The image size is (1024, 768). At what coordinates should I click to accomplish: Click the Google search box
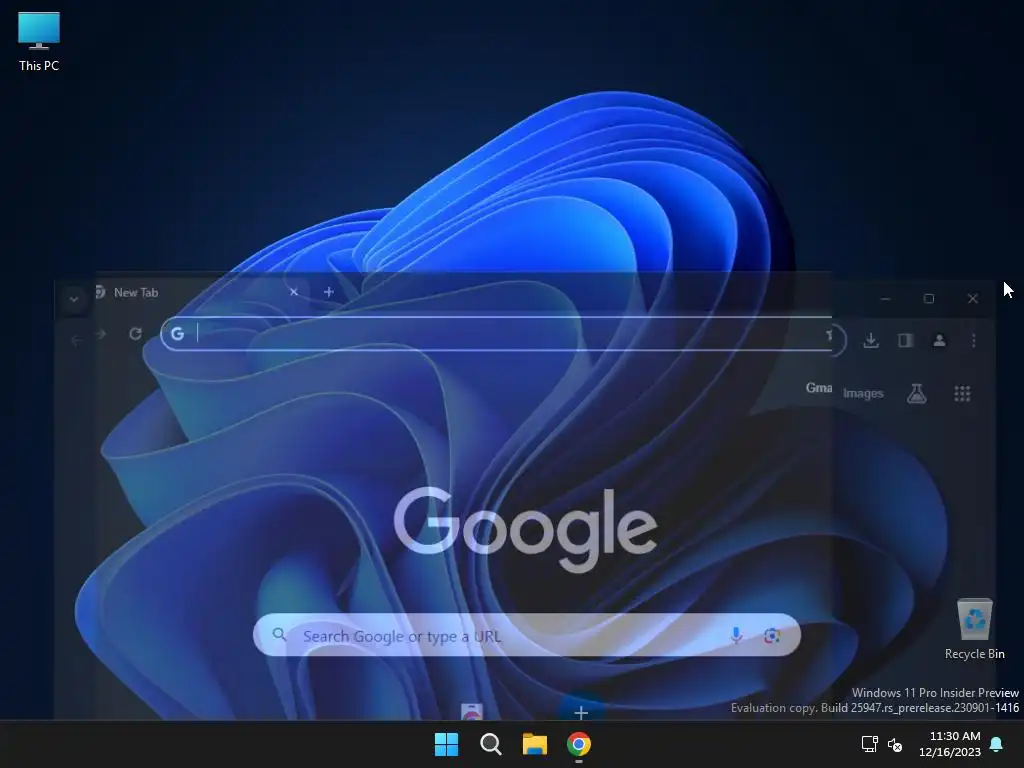[526, 635]
